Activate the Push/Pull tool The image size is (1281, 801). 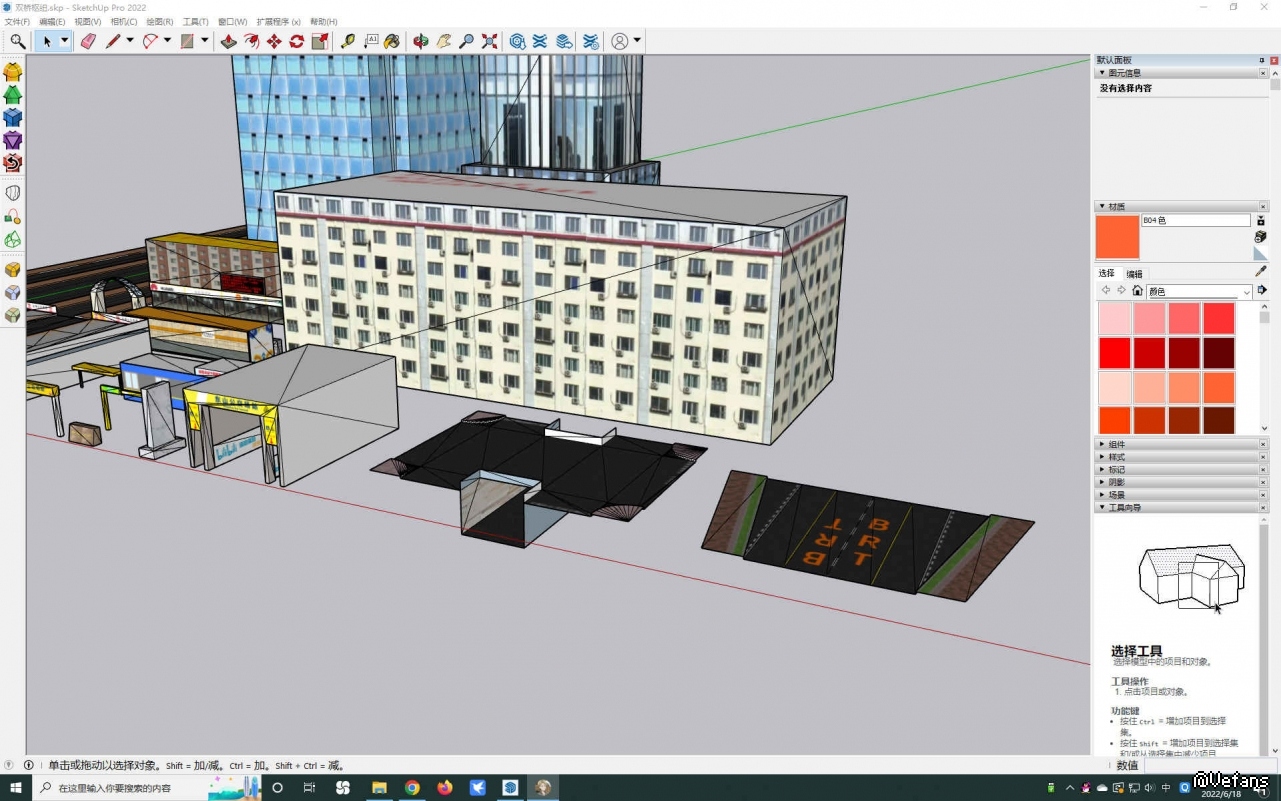[228, 41]
